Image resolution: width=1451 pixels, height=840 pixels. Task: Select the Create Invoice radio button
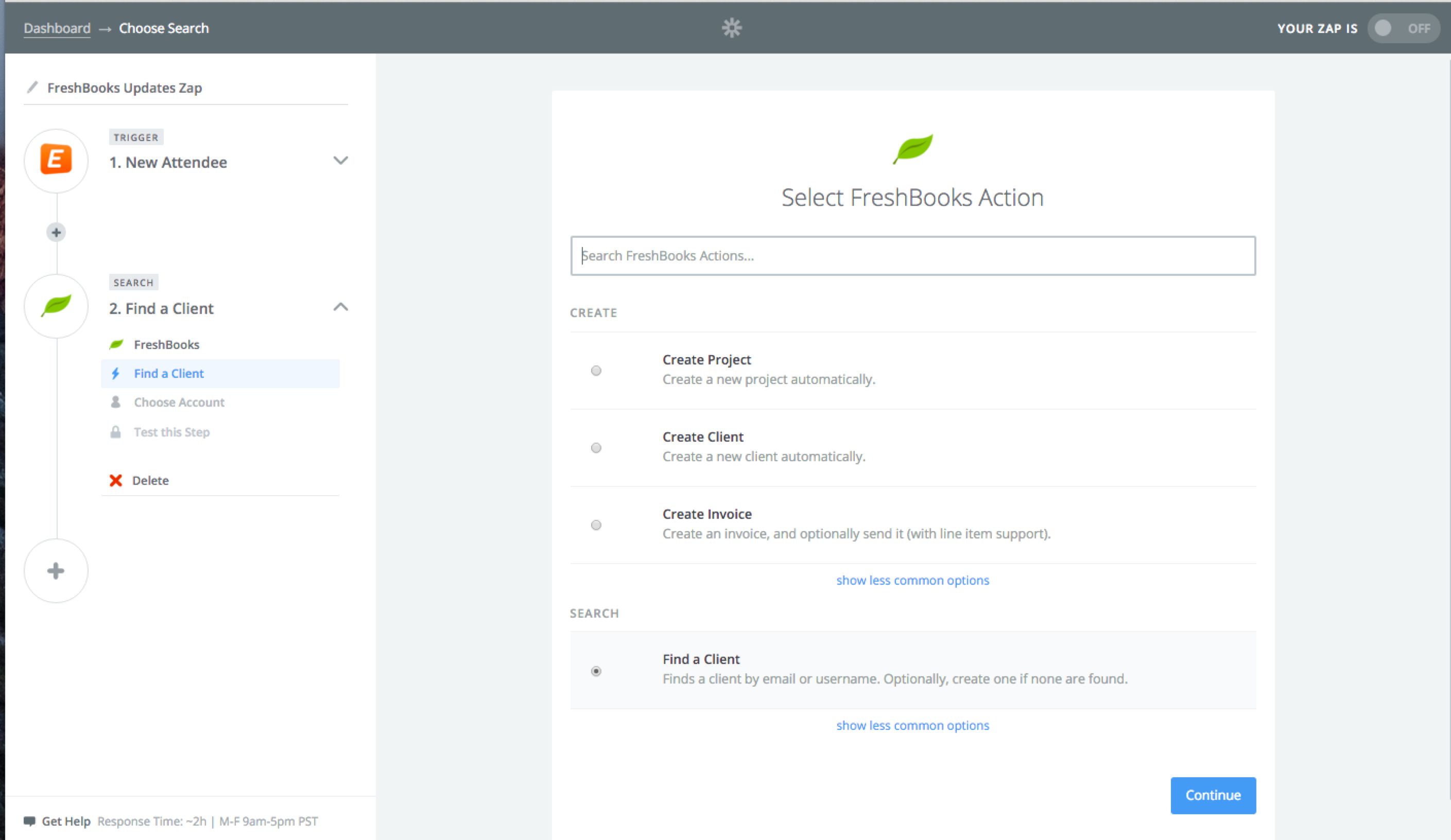(596, 524)
